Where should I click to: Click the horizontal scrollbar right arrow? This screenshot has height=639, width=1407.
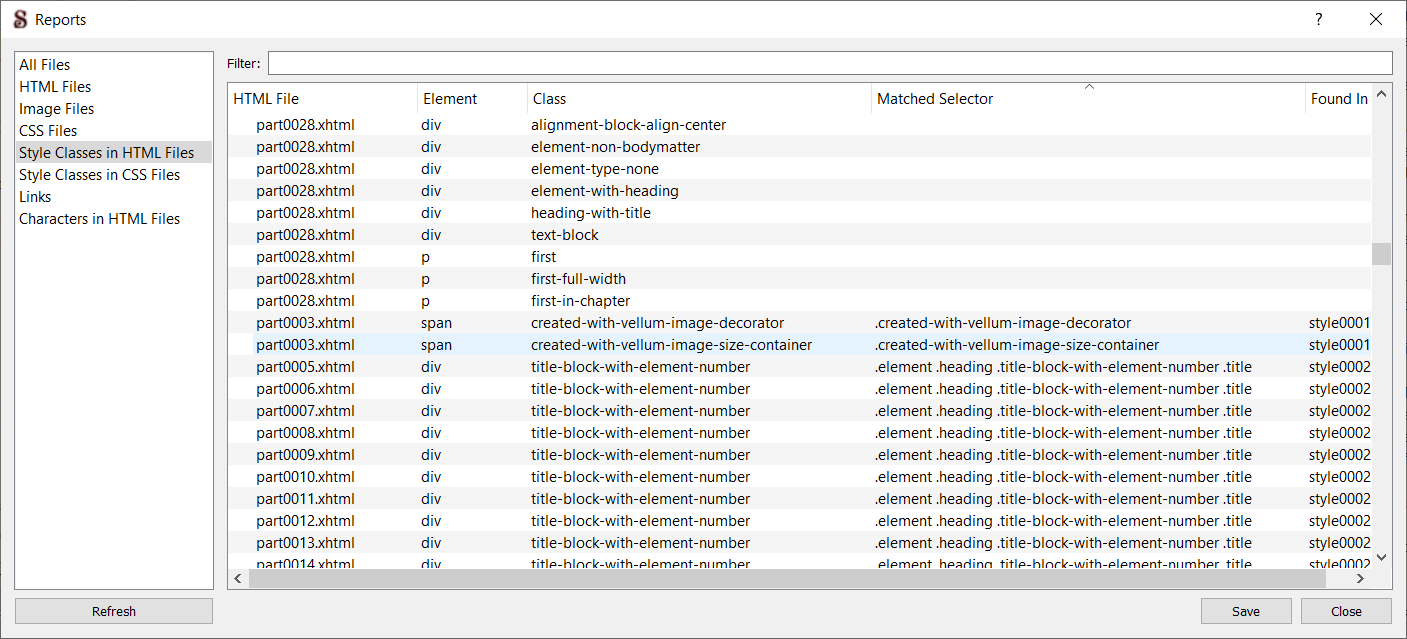[x=1360, y=578]
